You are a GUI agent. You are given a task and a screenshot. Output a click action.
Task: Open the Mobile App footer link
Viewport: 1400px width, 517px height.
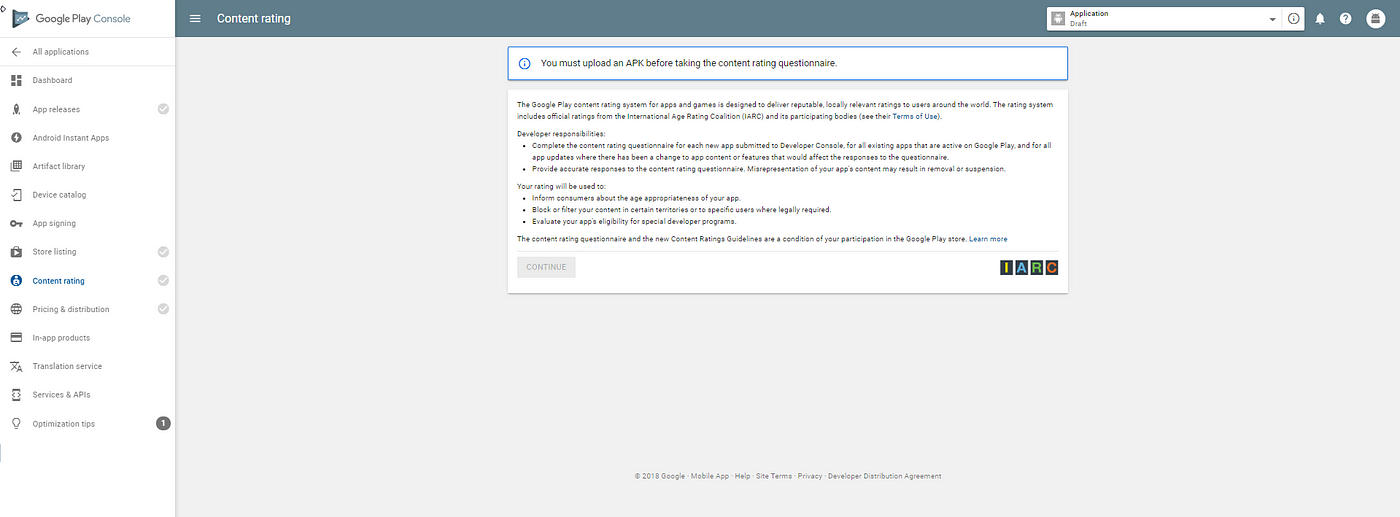pos(709,476)
